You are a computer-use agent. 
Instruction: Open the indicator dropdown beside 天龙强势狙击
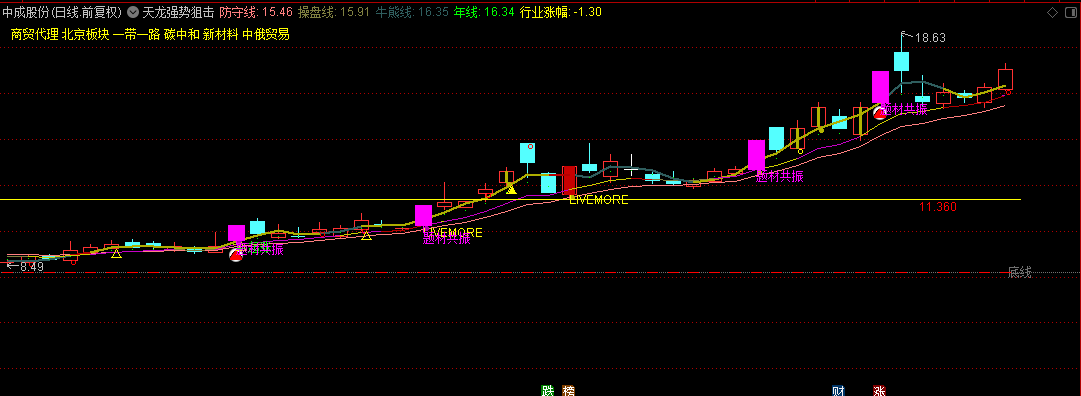pyautogui.click(x=132, y=12)
